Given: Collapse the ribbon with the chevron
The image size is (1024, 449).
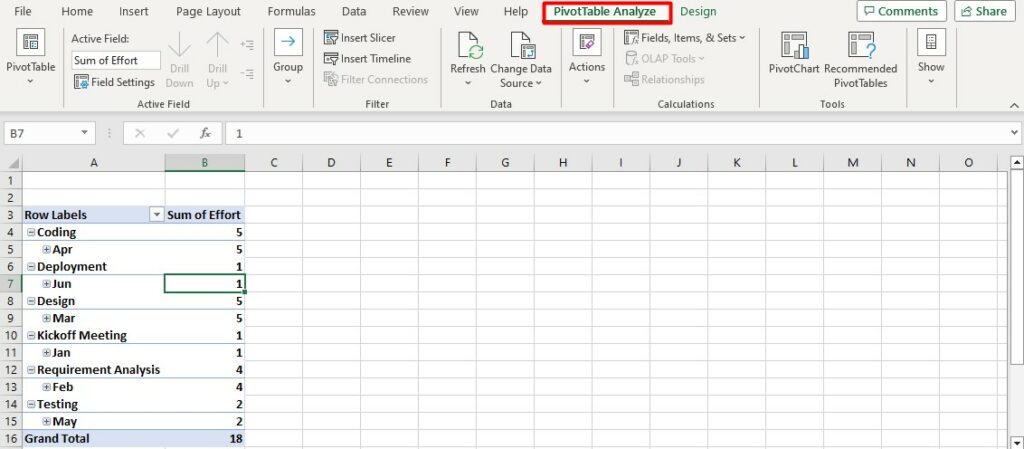Looking at the screenshot, I should (1014, 104).
